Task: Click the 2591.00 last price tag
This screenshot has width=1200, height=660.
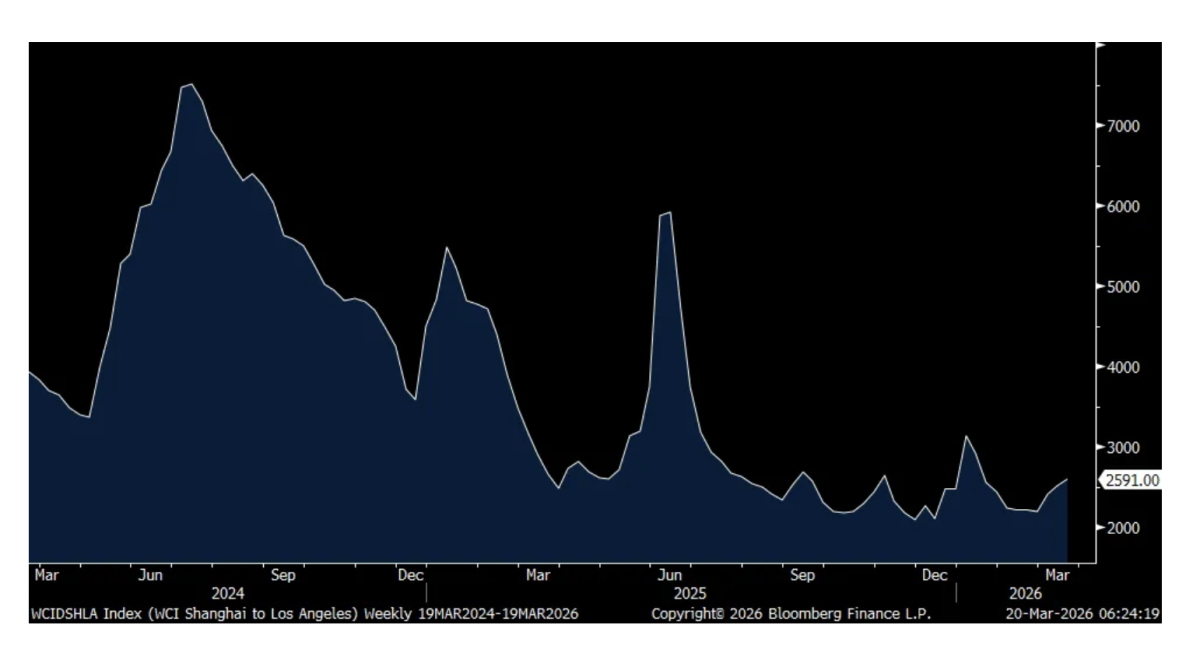Action: coord(1132,481)
